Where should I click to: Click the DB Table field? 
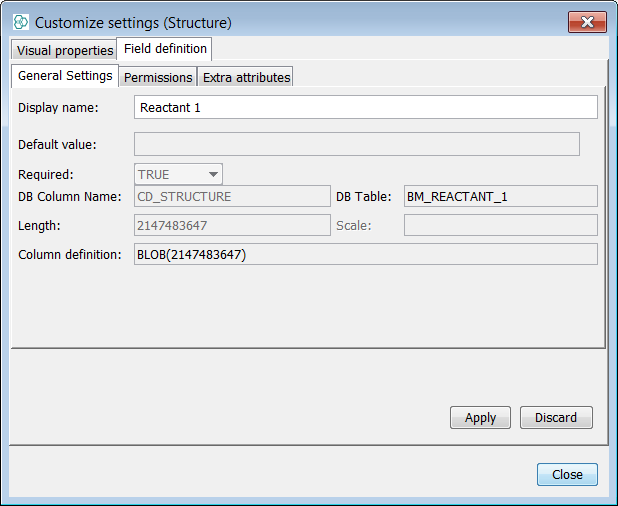pos(500,196)
